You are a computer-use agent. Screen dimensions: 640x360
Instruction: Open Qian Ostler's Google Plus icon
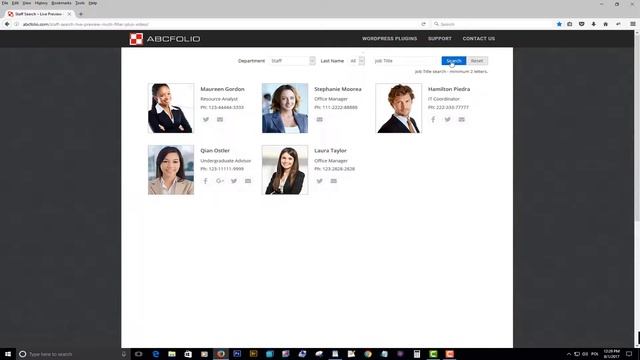coord(220,181)
